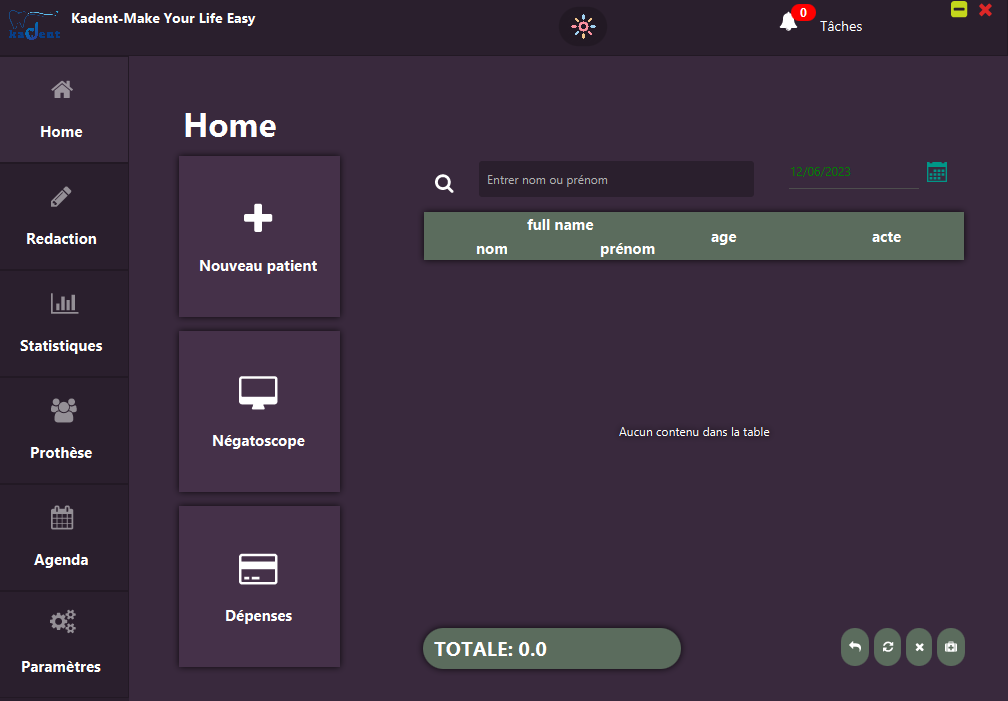Image resolution: width=1008 pixels, height=701 pixels.
Task: Open the Négatoscope tile
Action: pos(259,411)
